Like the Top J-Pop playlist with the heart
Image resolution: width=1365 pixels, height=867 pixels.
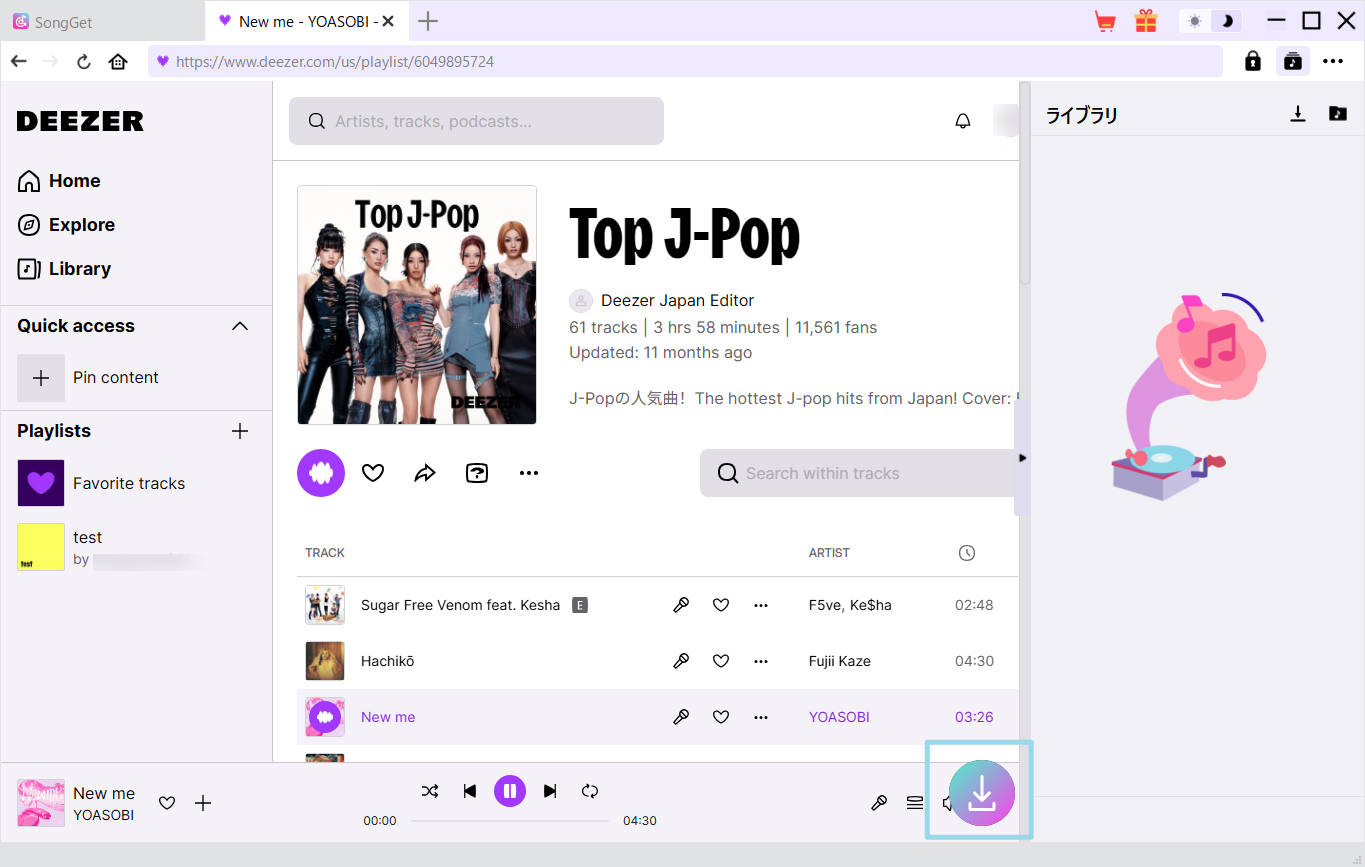click(x=373, y=473)
